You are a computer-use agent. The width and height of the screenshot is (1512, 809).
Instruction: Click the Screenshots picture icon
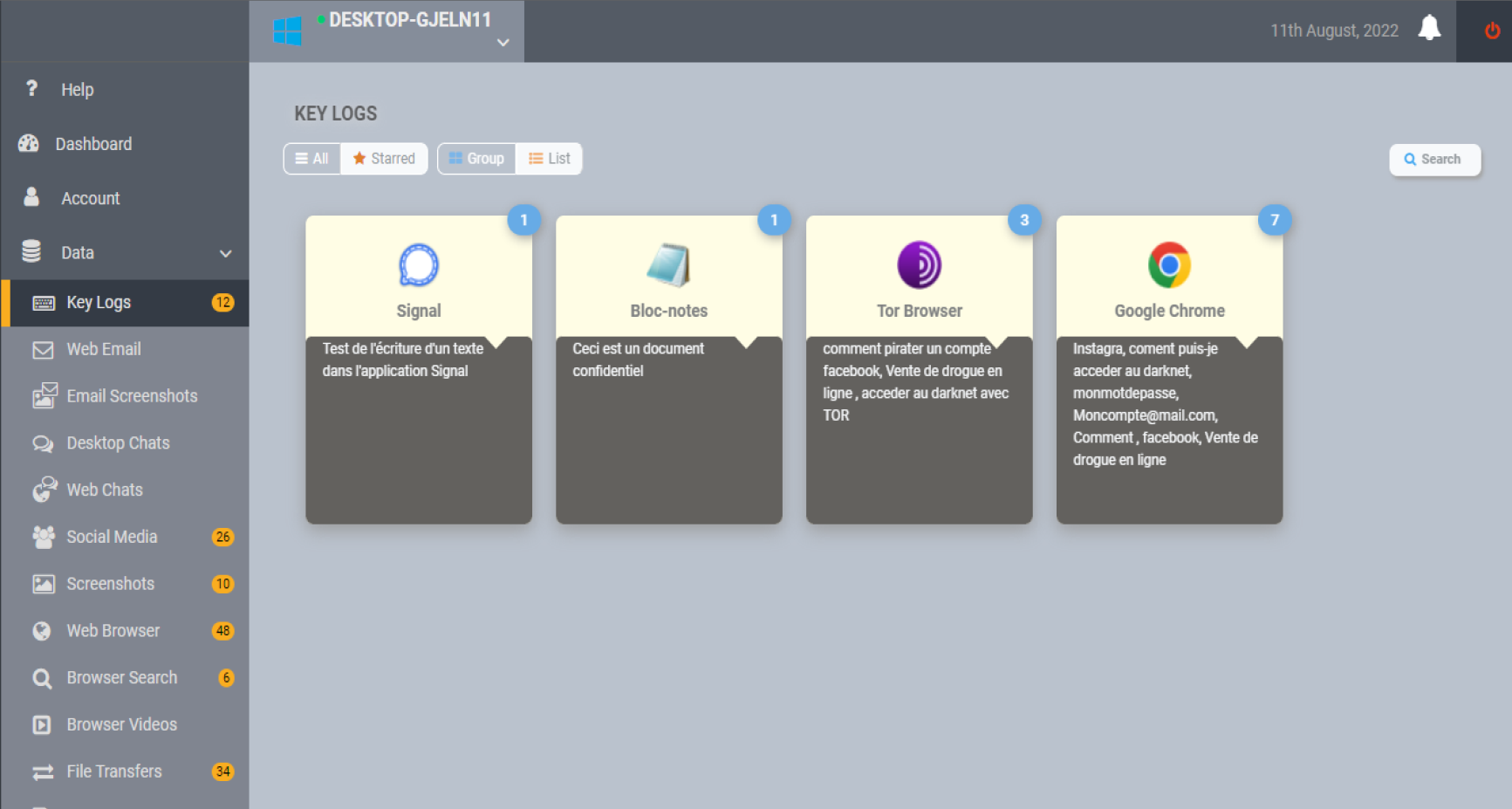pos(44,584)
